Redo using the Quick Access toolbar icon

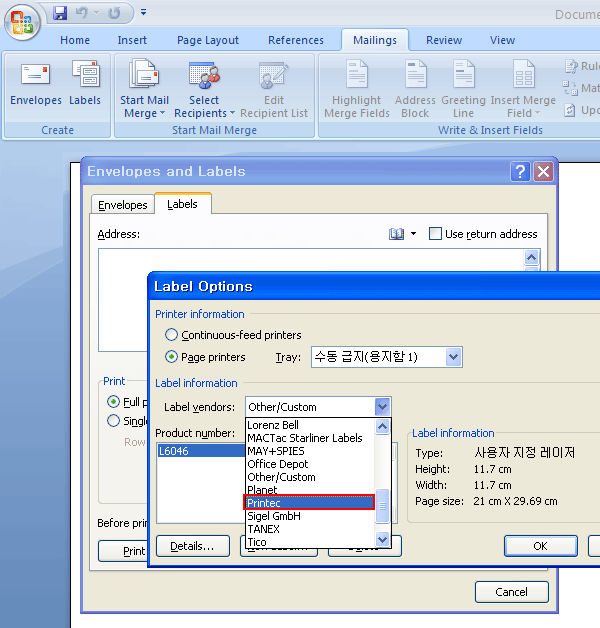tap(115, 13)
